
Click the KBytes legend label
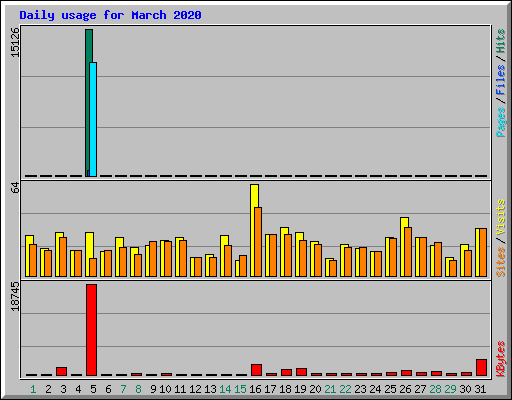pyautogui.click(x=500, y=359)
